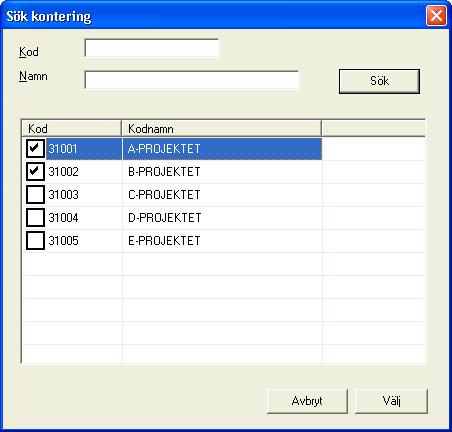Focus the Kod input field
Viewport: 452px width, 432px height.
[x=152, y=48]
